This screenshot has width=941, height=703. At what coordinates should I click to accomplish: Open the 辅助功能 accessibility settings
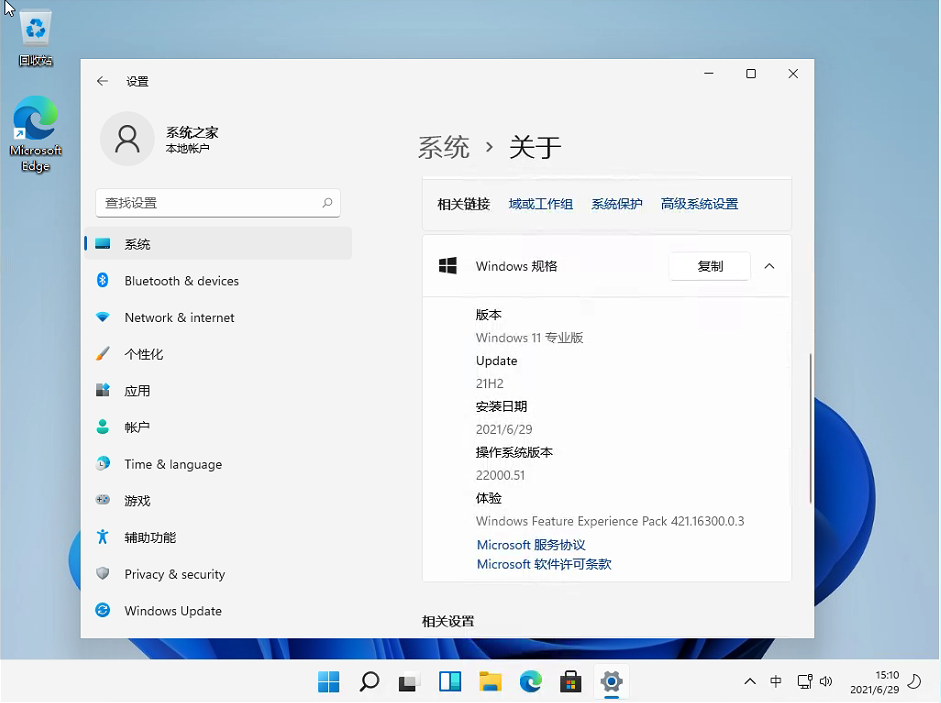point(150,537)
